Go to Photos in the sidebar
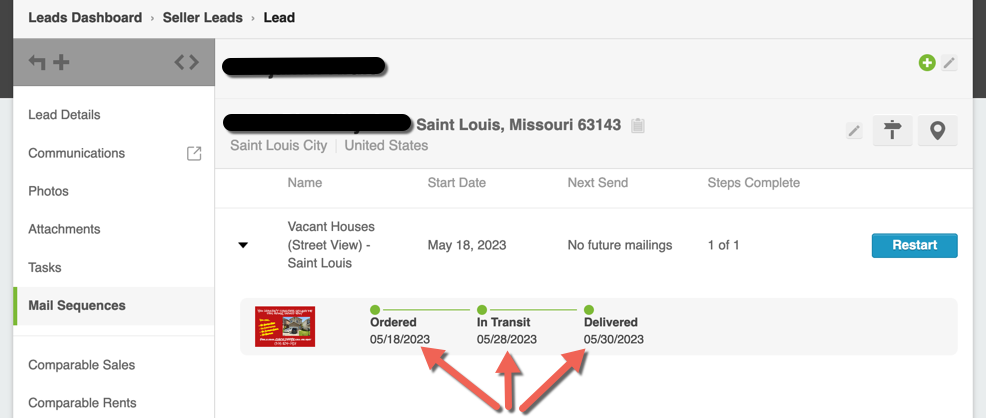 (48, 191)
